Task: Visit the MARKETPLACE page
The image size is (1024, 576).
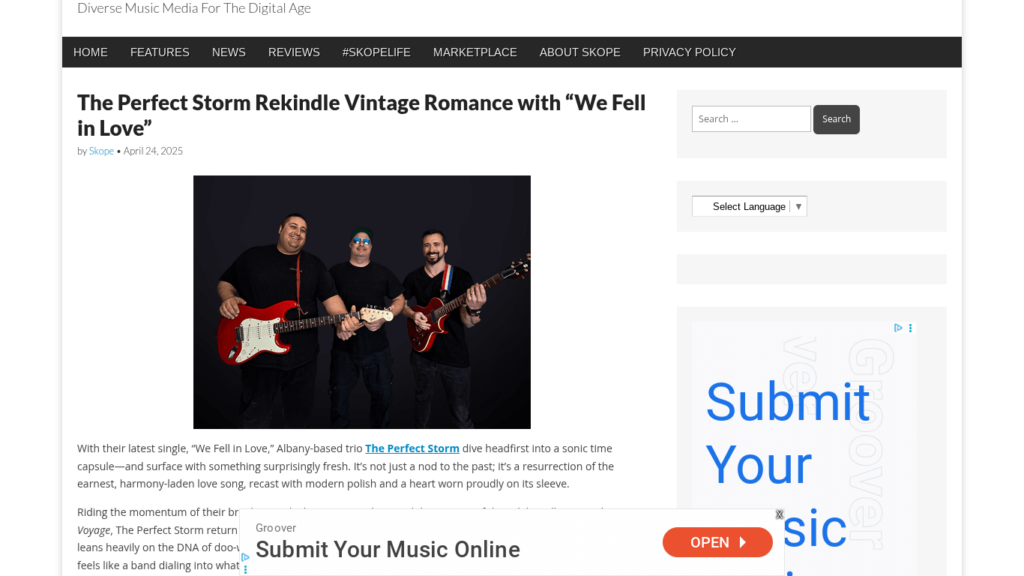Action: click(475, 52)
